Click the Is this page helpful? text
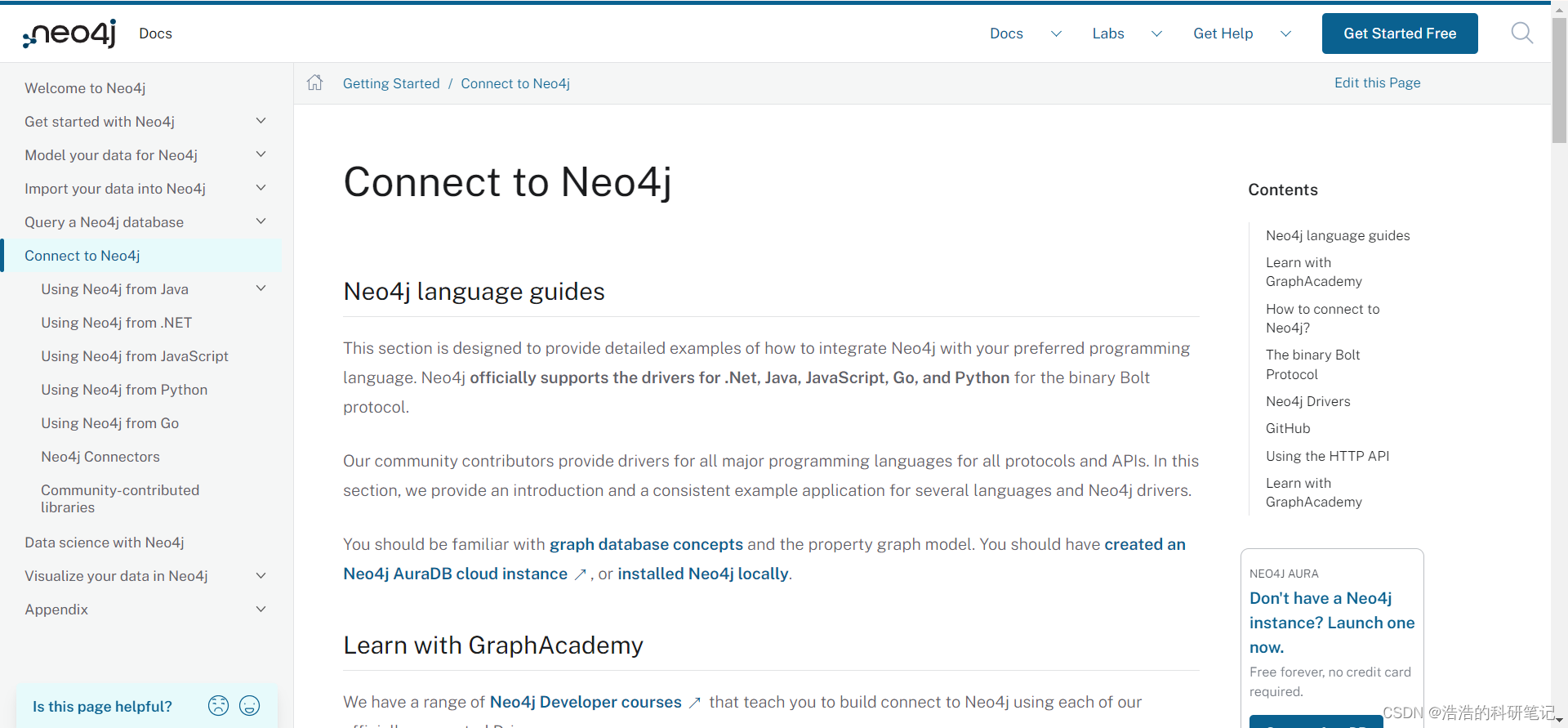Image resolution: width=1568 pixels, height=728 pixels. [102, 707]
